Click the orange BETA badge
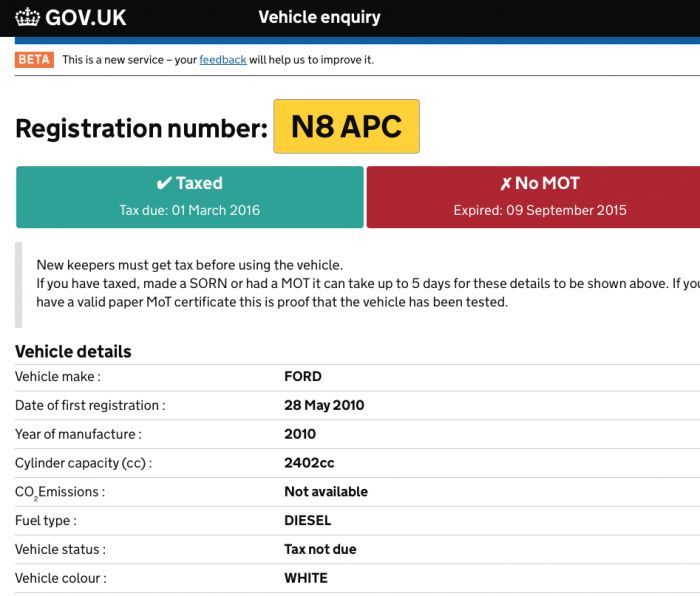700x596 pixels. pos(34,59)
